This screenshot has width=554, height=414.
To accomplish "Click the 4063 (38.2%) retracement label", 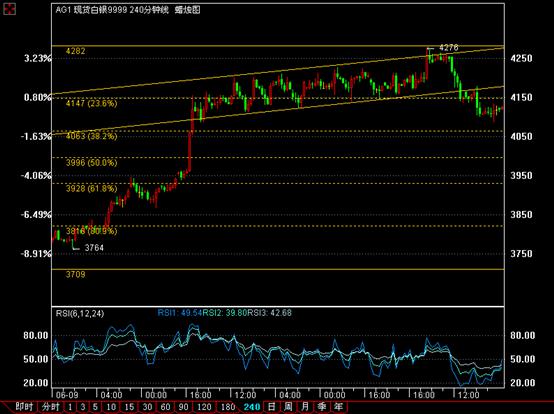I will (x=92, y=136).
